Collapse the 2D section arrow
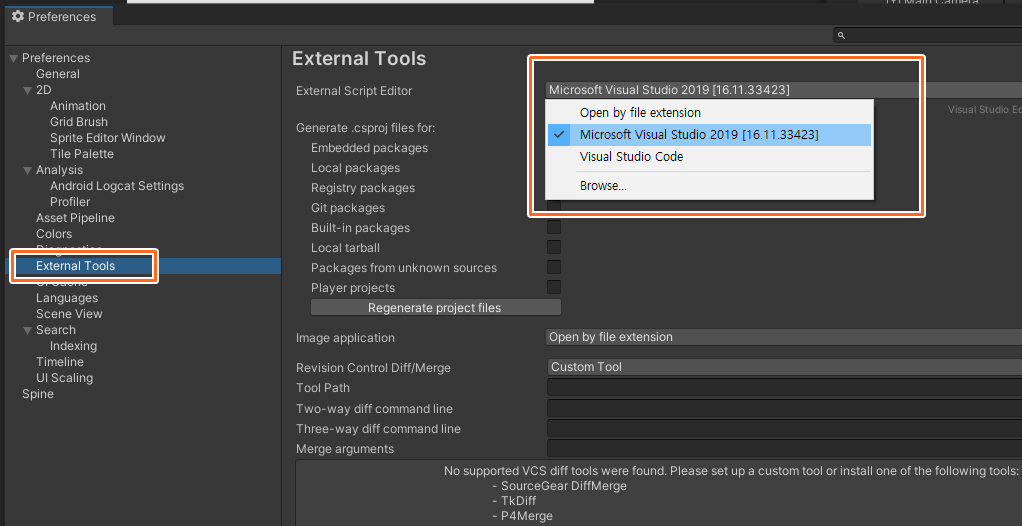 point(27,90)
